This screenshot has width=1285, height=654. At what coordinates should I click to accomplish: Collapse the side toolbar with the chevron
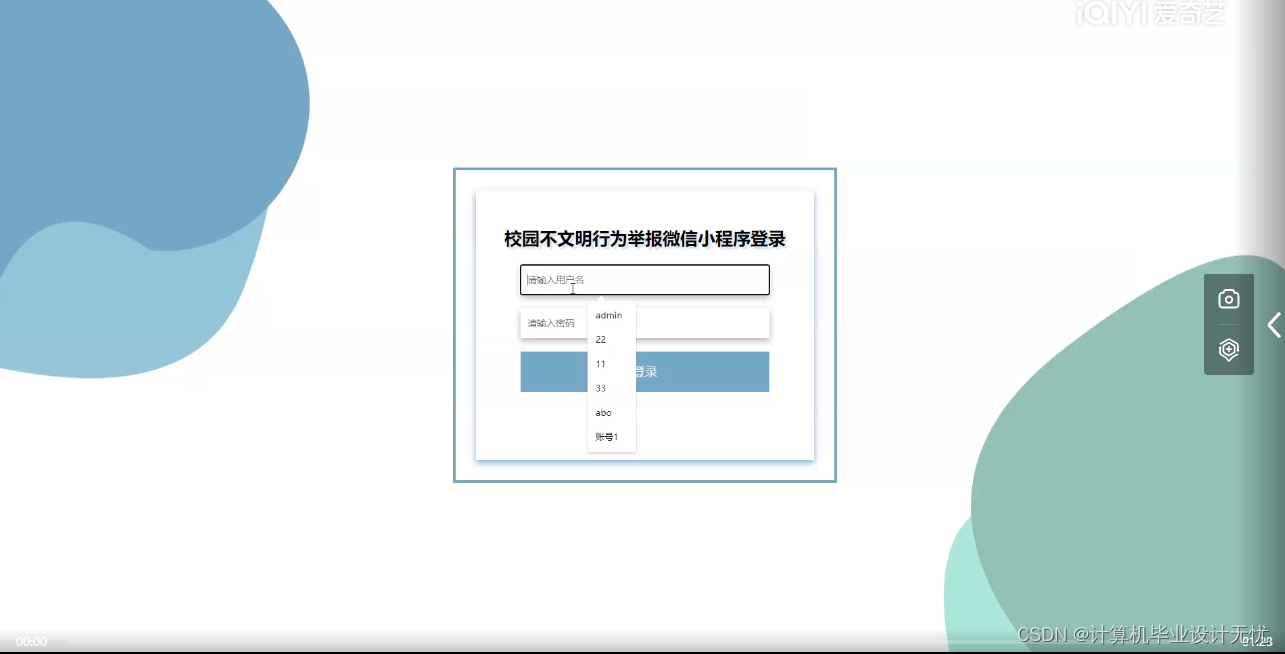click(1273, 325)
